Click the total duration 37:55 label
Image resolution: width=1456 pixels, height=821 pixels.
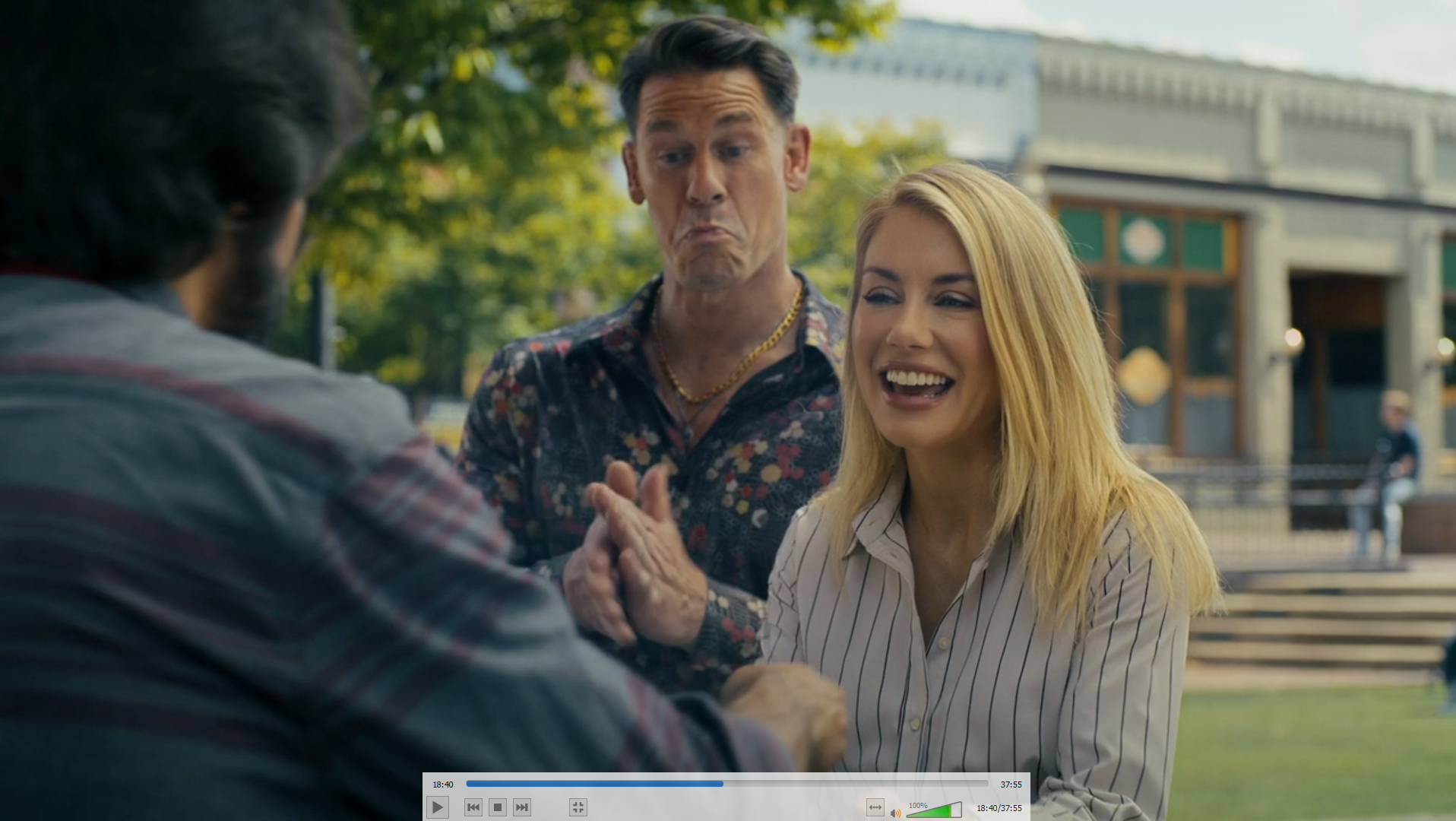(1011, 785)
